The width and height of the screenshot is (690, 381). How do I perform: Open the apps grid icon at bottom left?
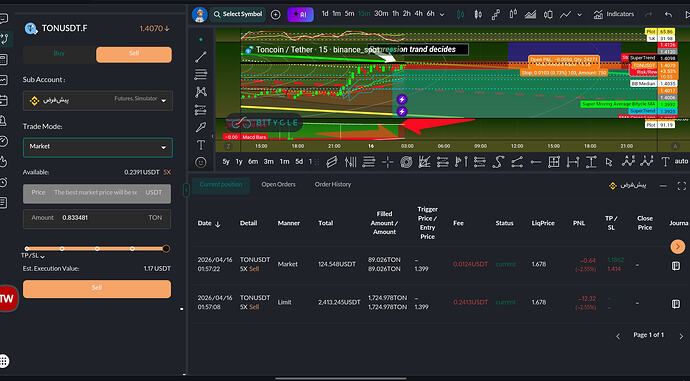[x=4, y=361]
